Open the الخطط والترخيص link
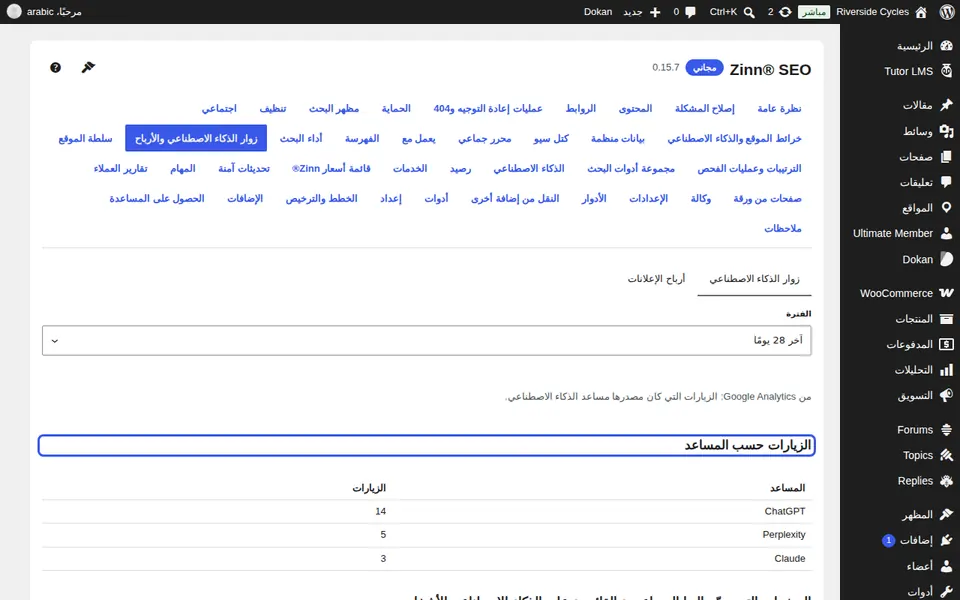 321,198
